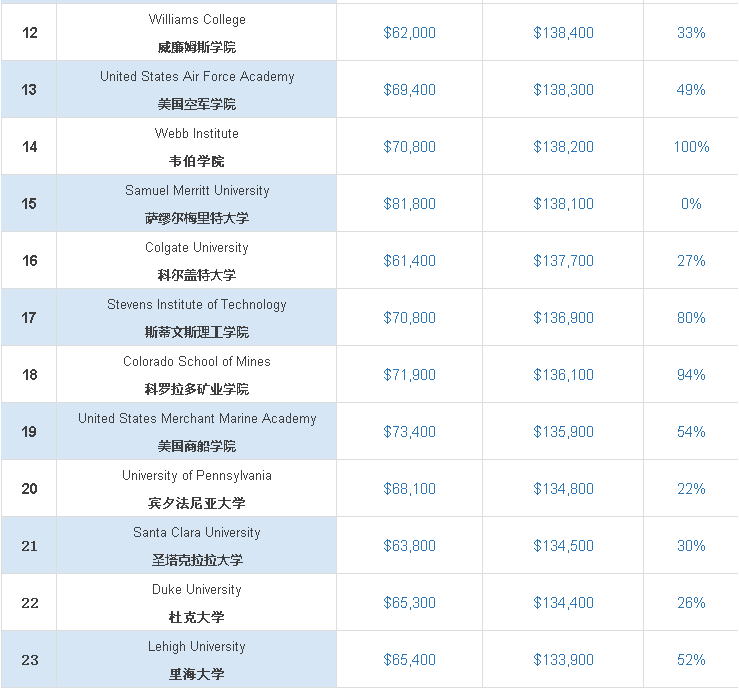Select Chinese name 杜克大学
The height and width of the screenshot is (688, 739).
pos(197,617)
